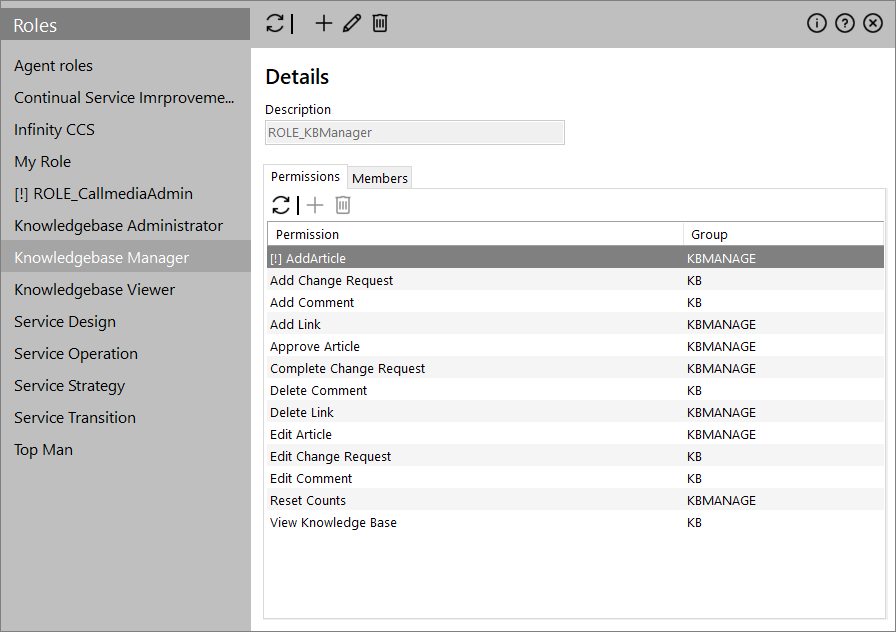Select the Edit Comment permission
The image size is (896, 632).
click(575, 478)
